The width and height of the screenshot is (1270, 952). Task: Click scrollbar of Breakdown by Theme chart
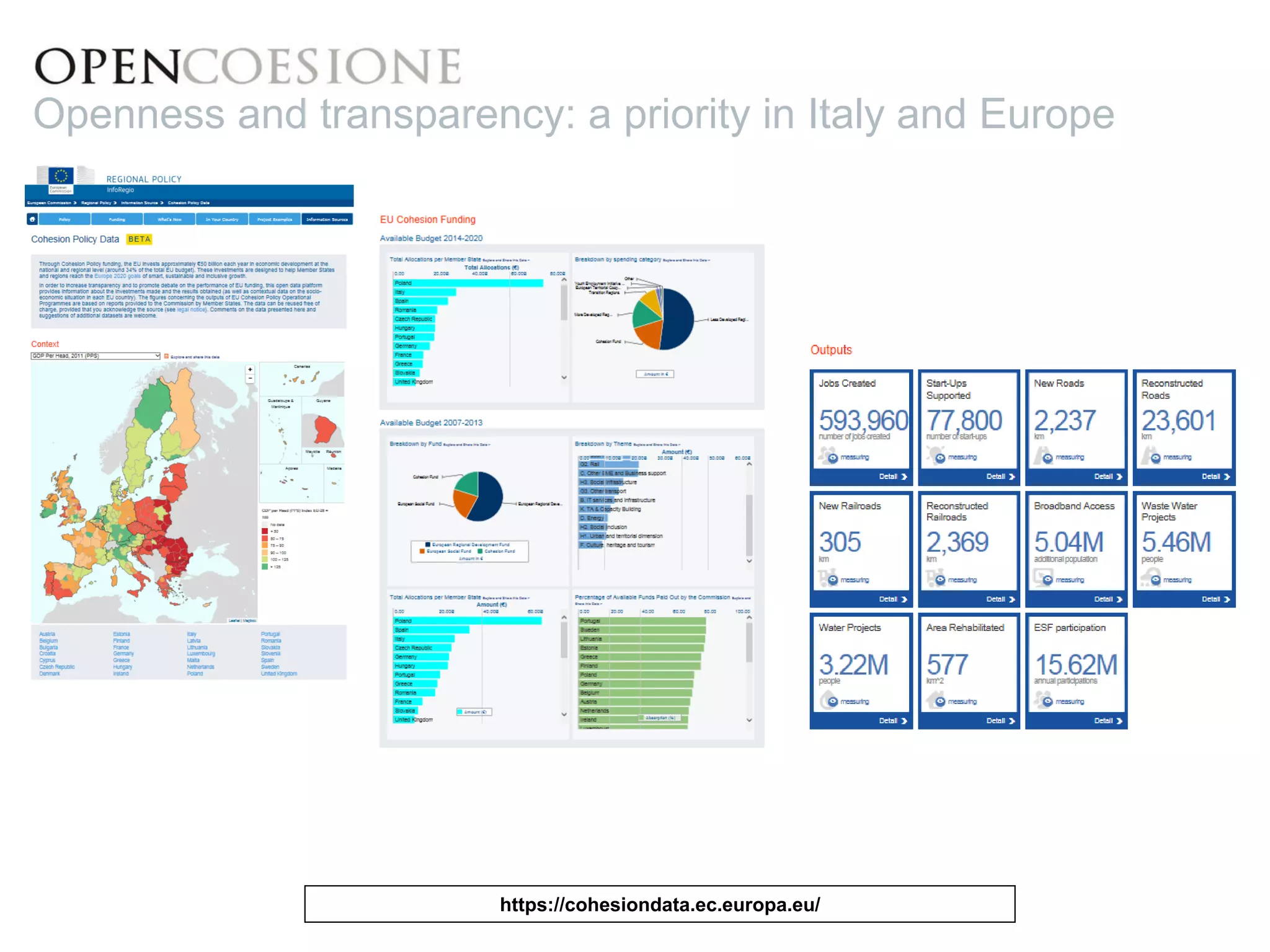(x=749, y=524)
